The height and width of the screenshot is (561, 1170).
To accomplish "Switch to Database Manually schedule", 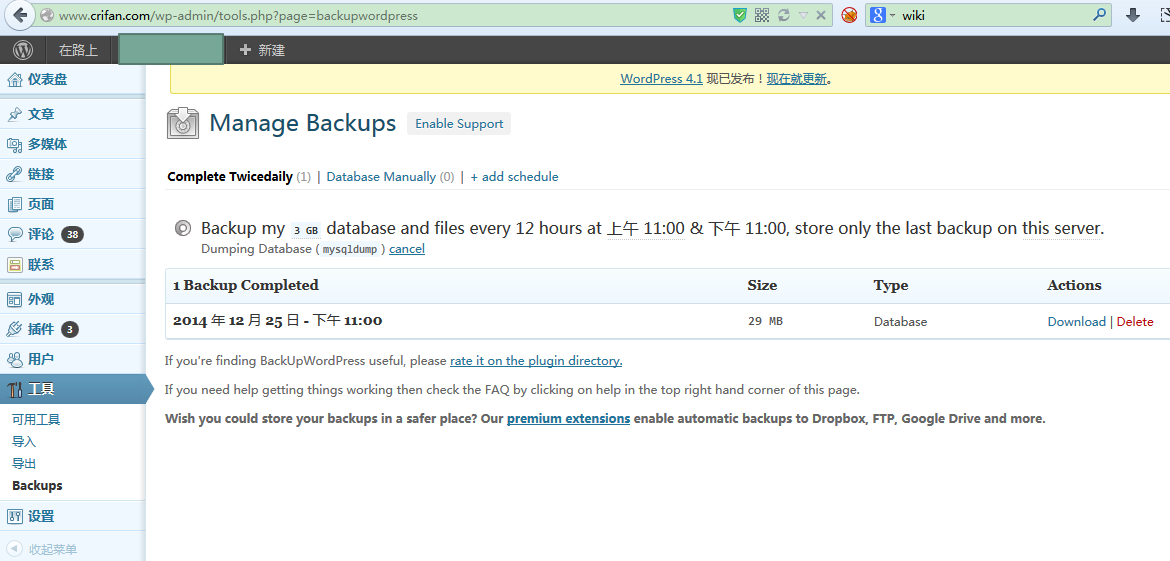I will pyautogui.click(x=381, y=177).
